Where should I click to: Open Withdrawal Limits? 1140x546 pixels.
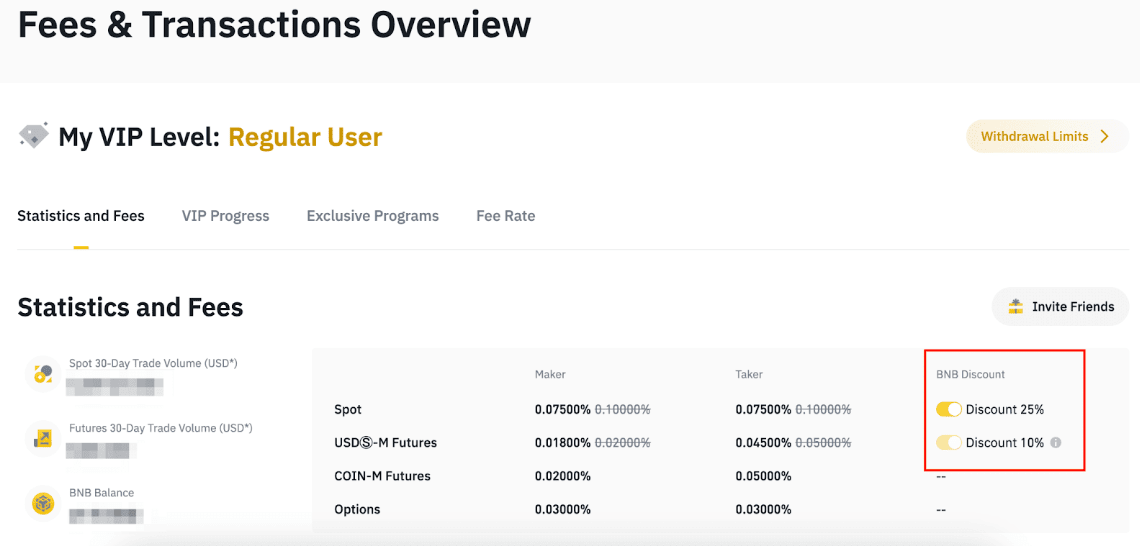click(1047, 136)
